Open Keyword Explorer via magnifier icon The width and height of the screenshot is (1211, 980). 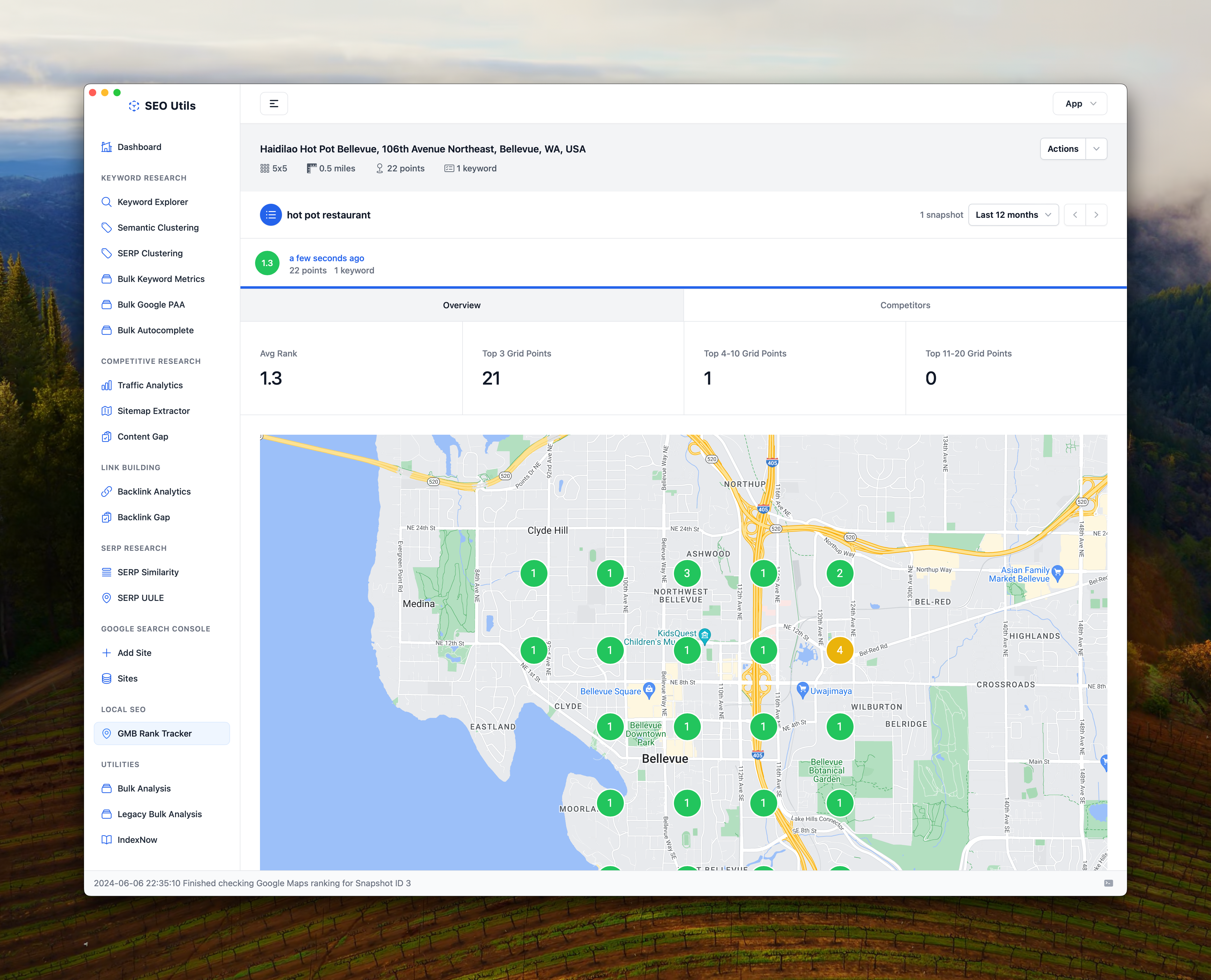(106, 202)
